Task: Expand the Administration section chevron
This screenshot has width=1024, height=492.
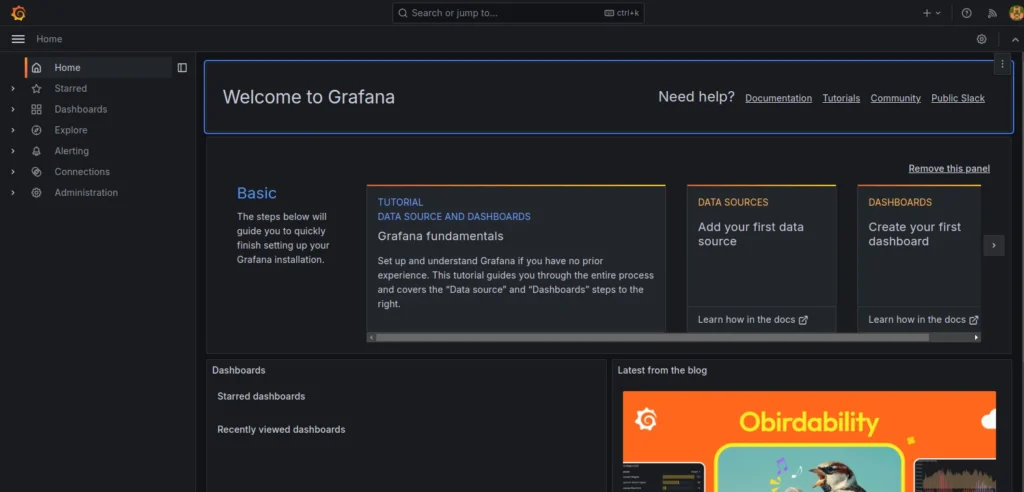Action: tap(13, 193)
